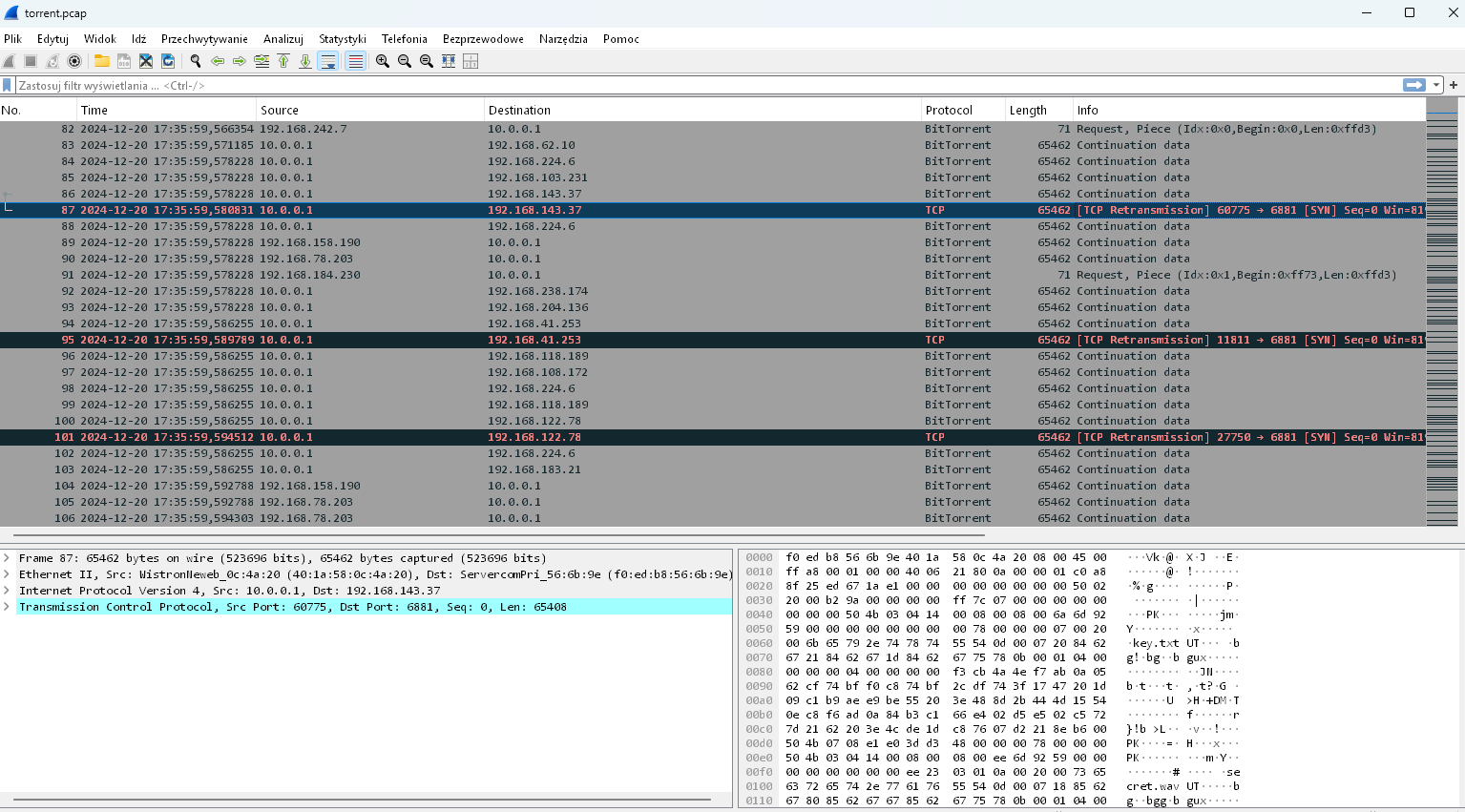The height and width of the screenshot is (812, 1465).
Task: Jump to first packet using toolbar arrow
Action: [x=283, y=61]
